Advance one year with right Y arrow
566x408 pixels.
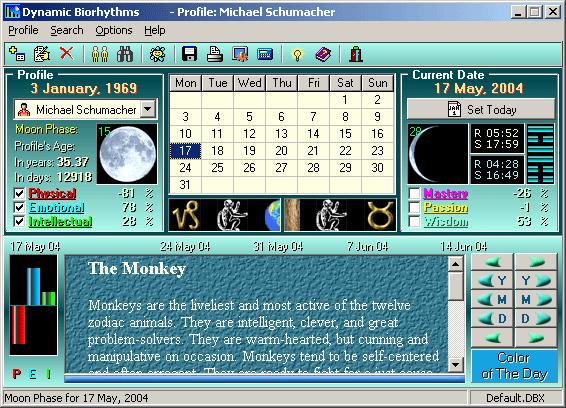(536, 280)
